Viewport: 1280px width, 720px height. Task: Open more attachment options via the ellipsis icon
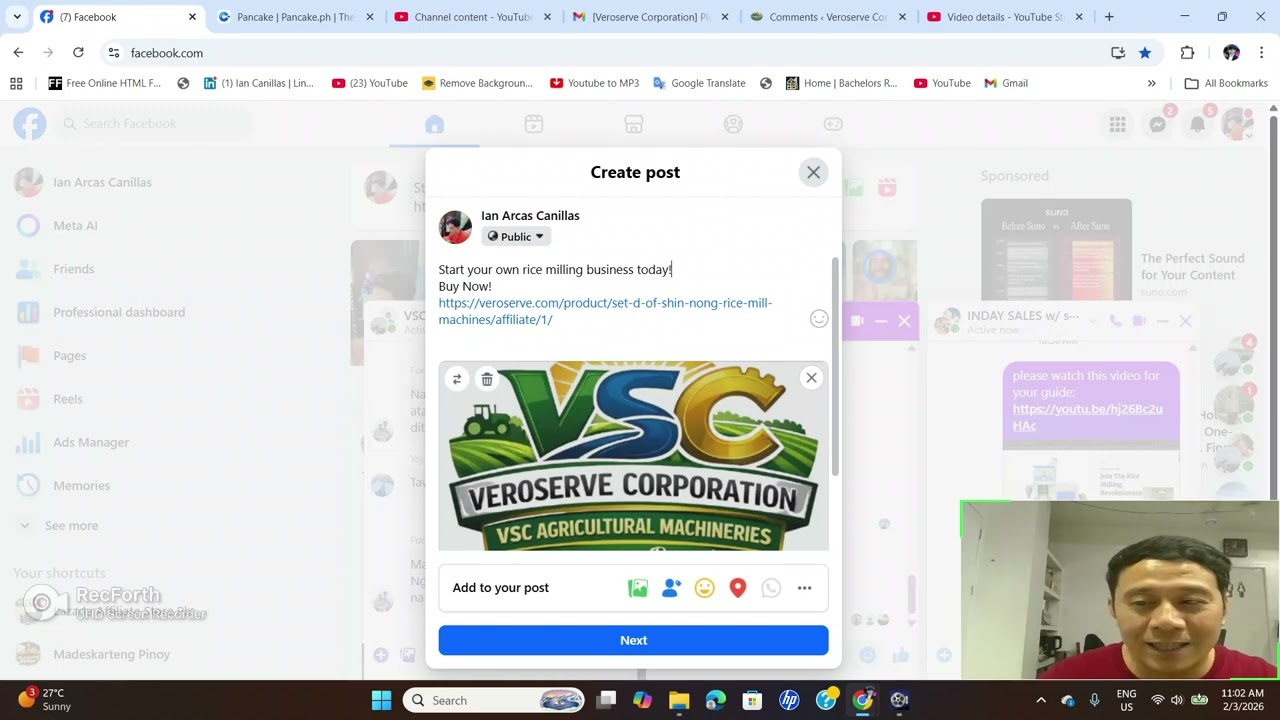click(x=804, y=588)
